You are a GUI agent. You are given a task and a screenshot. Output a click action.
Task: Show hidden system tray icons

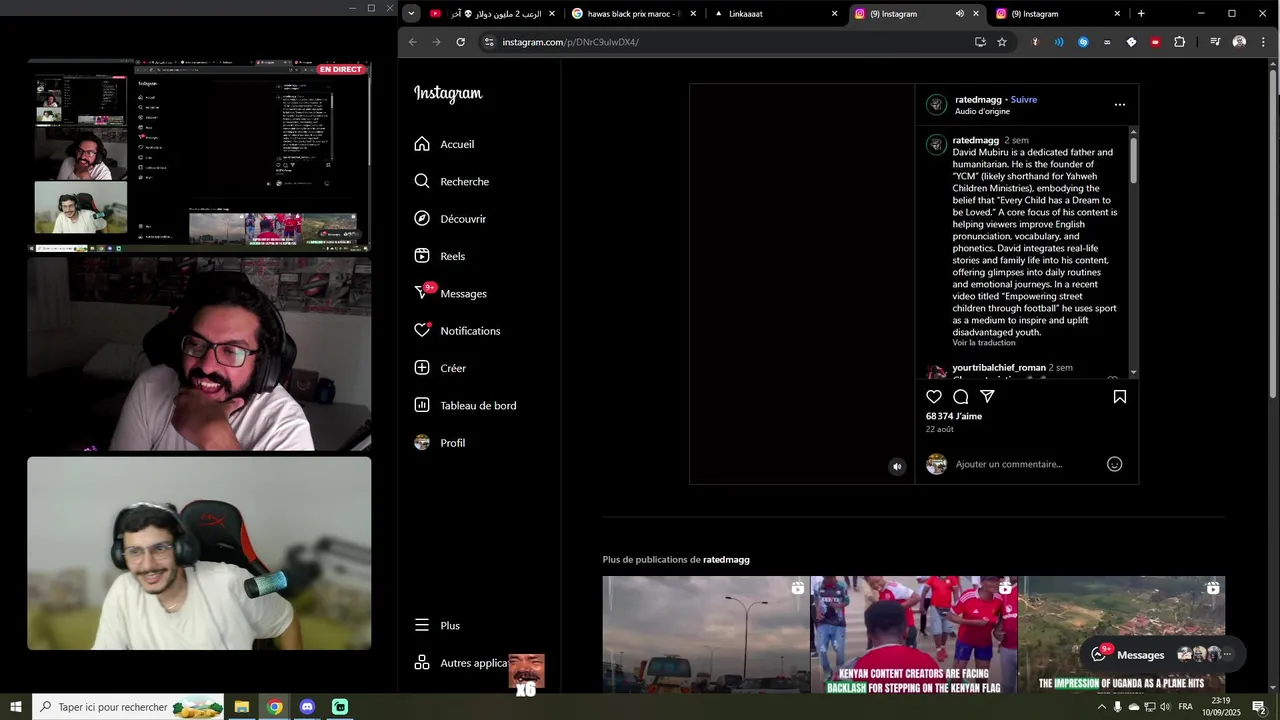[x=1102, y=707]
